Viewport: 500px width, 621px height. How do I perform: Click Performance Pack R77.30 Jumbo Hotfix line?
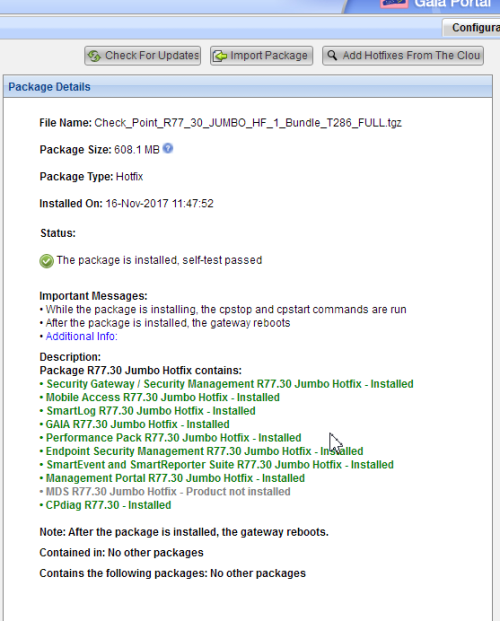pyautogui.click(x=174, y=438)
